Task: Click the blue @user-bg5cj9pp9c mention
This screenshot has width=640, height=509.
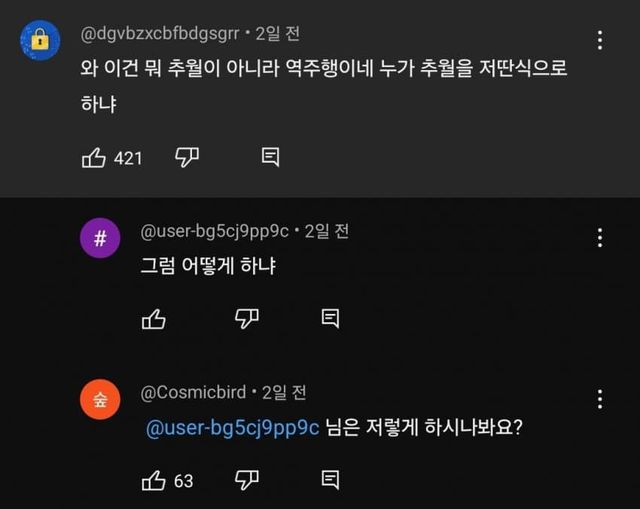Action: (x=232, y=427)
